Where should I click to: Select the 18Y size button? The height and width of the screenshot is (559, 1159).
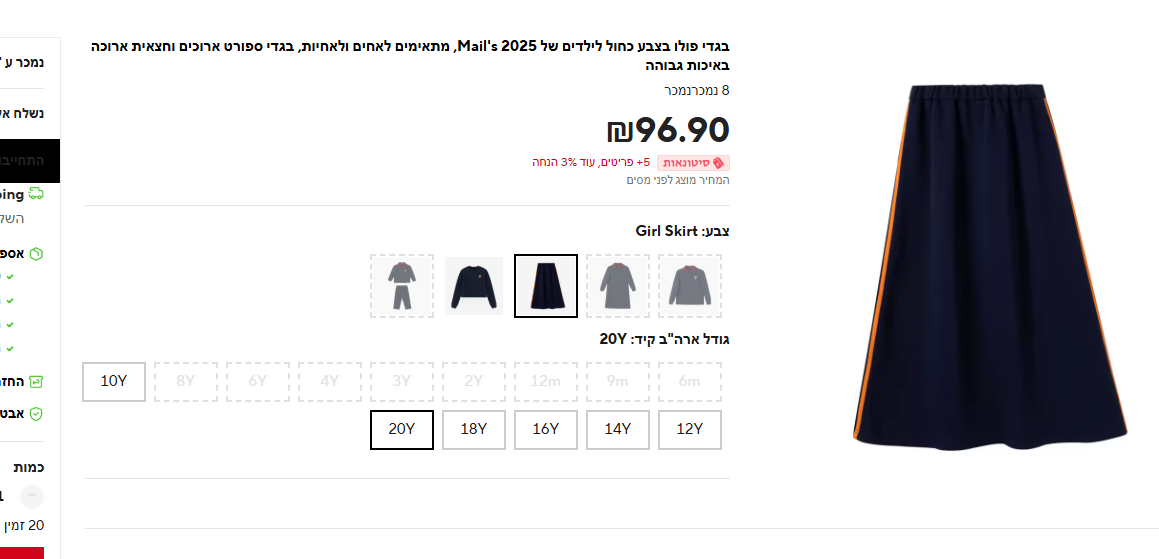coord(473,430)
